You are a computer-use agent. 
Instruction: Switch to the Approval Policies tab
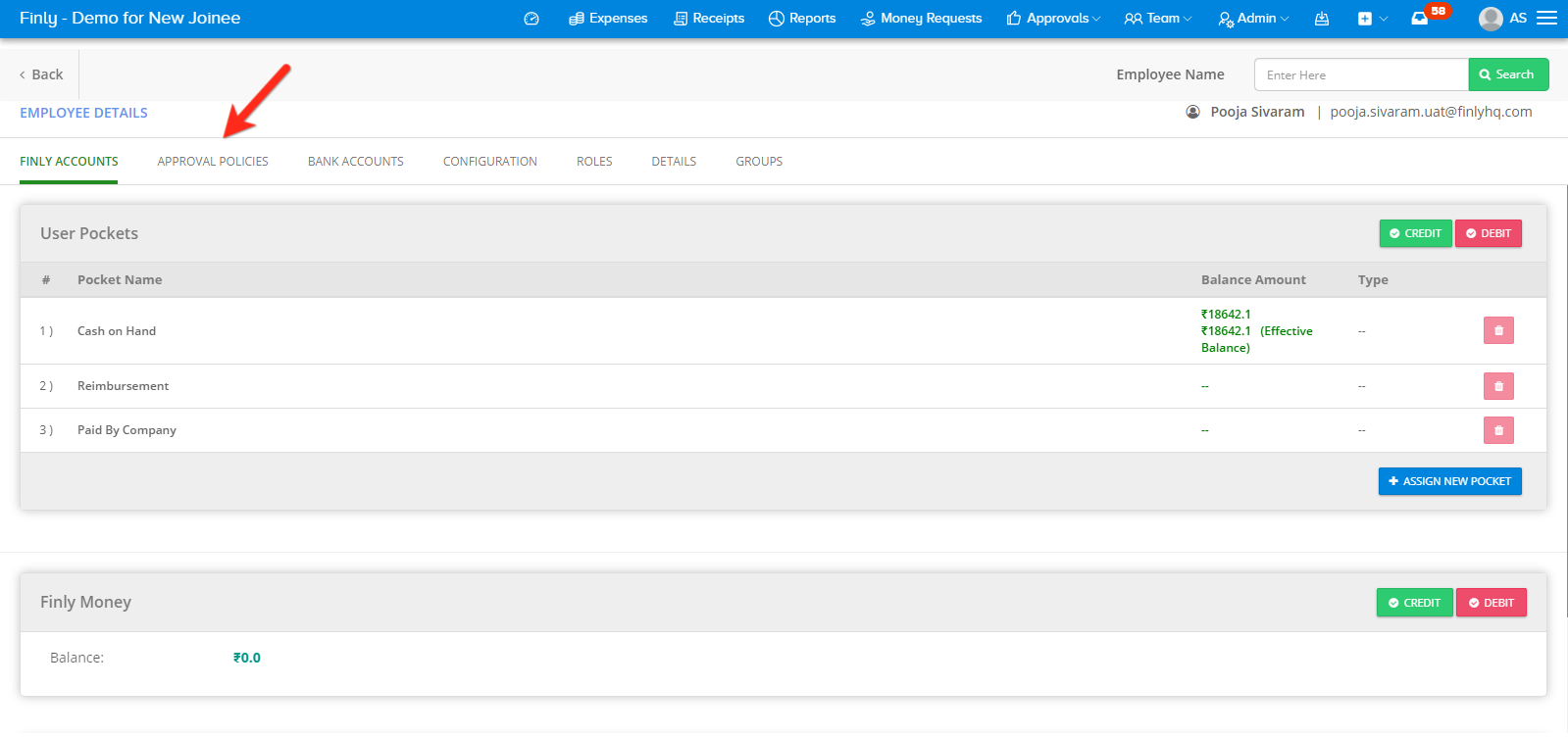213,162
